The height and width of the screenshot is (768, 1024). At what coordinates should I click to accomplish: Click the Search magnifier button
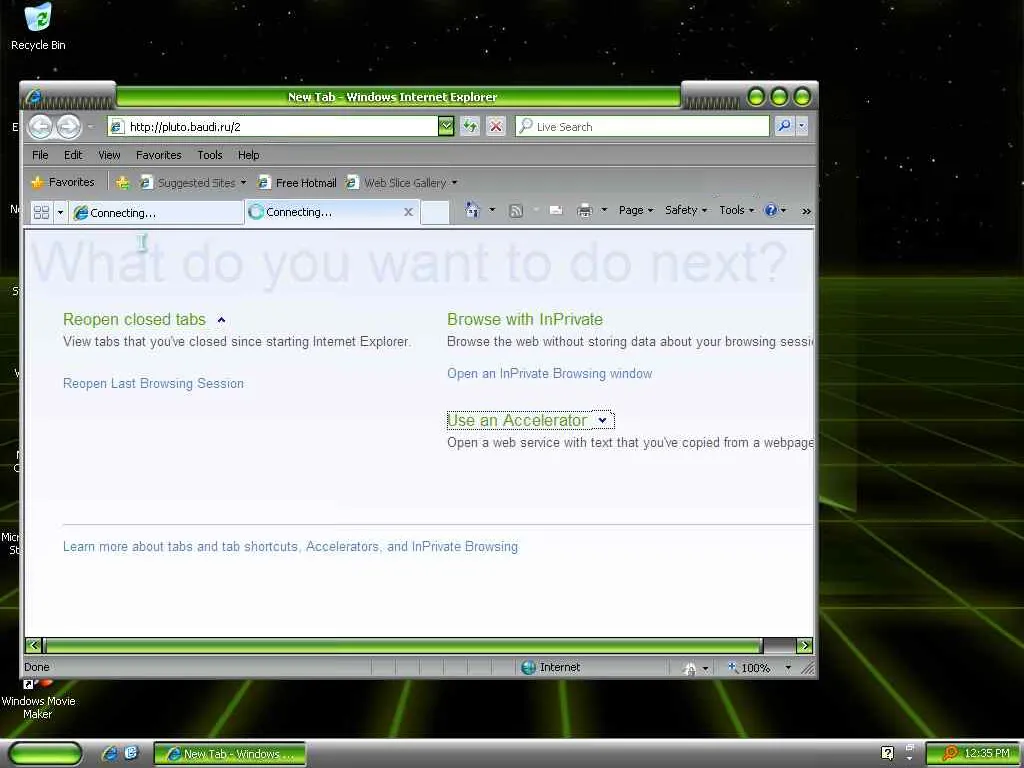point(784,127)
